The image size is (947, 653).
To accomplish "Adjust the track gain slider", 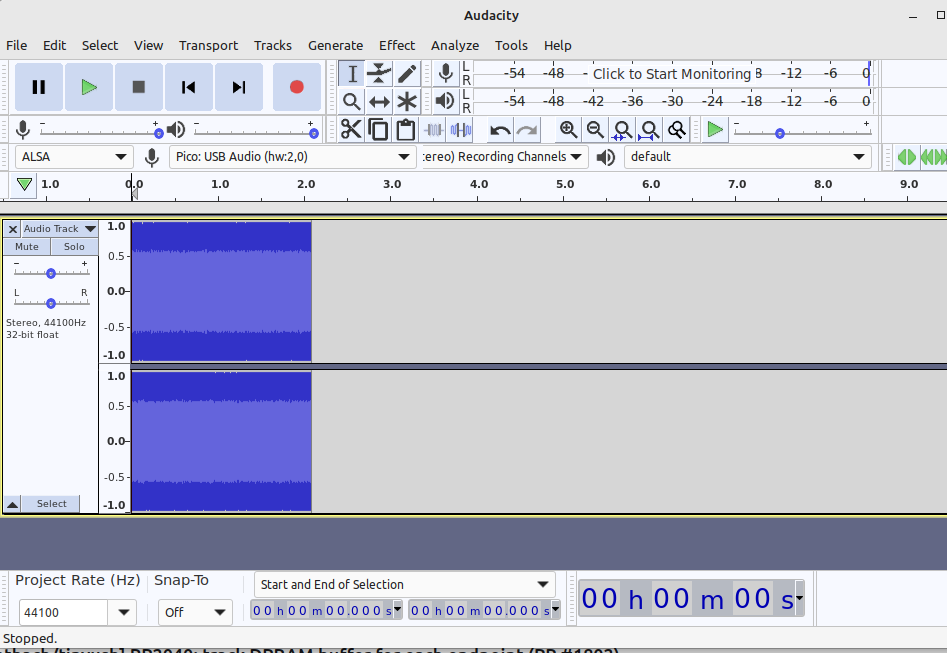I will point(50,271).
